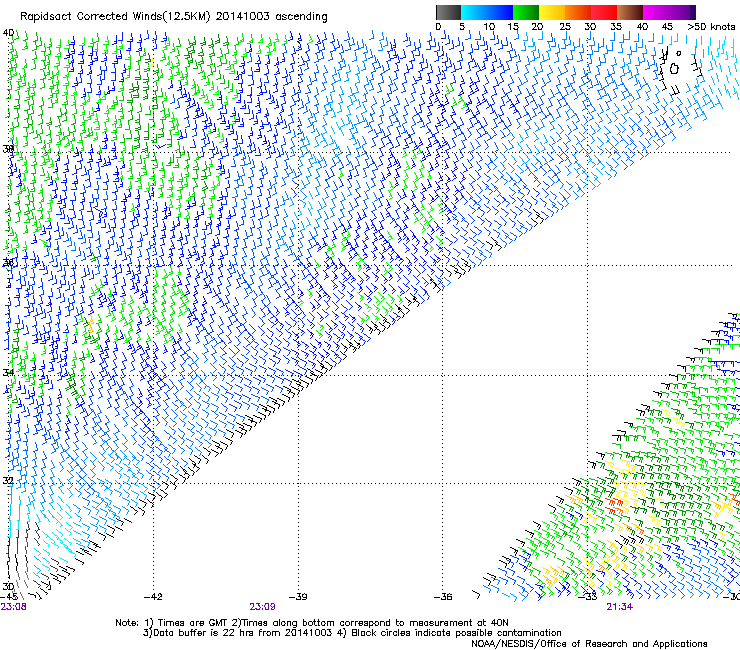The height and width of the screenshot is (650, 740).
Task: Click the '38' latitude label
Action: [x=8, y=149]
